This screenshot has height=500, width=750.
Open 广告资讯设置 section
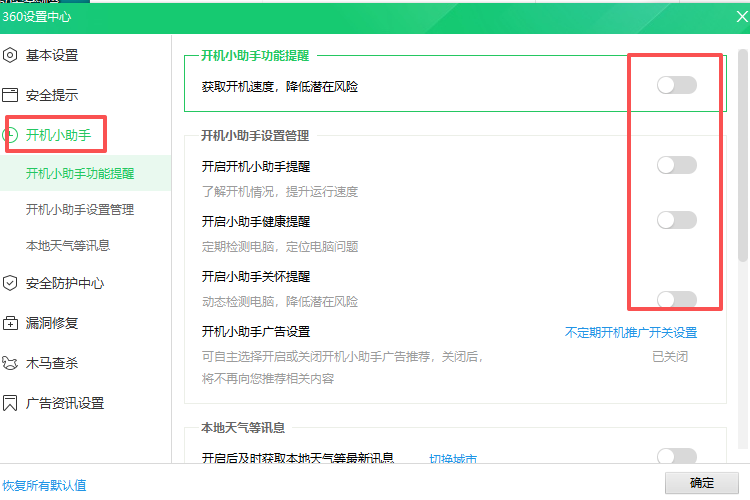65,403
